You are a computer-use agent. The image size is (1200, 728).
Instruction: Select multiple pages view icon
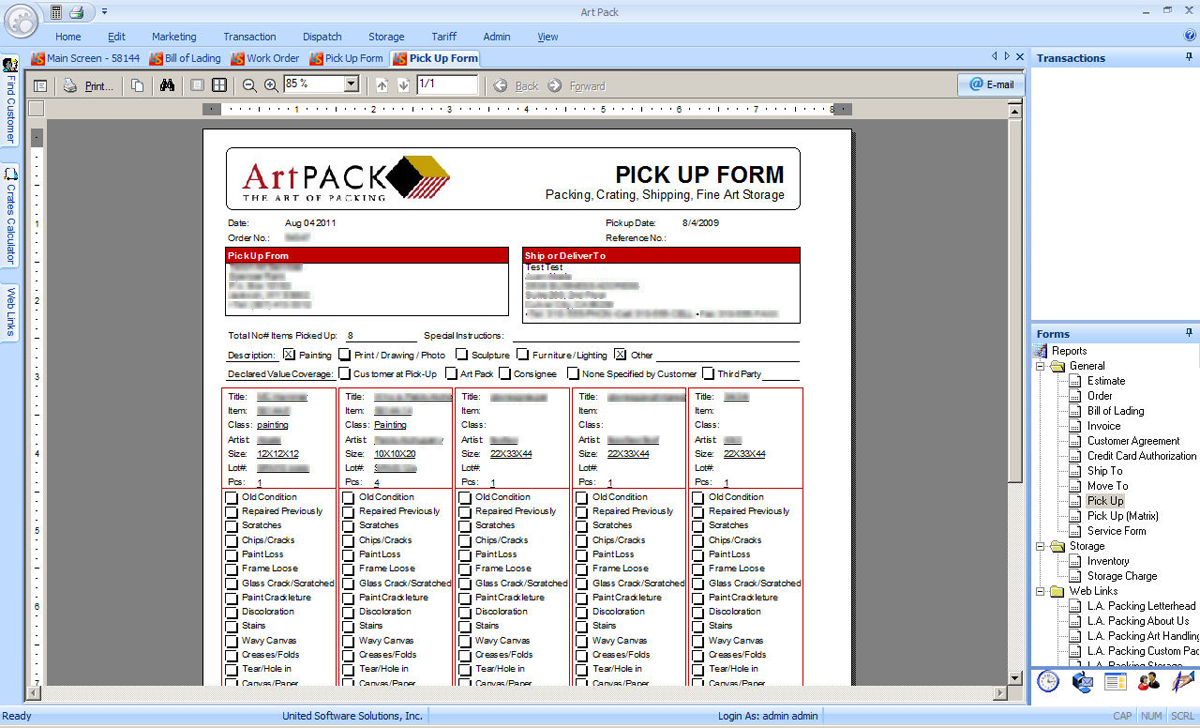219,86
